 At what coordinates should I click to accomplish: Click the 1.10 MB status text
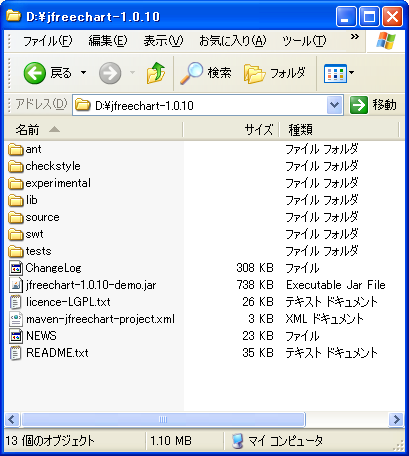point(171,441)
